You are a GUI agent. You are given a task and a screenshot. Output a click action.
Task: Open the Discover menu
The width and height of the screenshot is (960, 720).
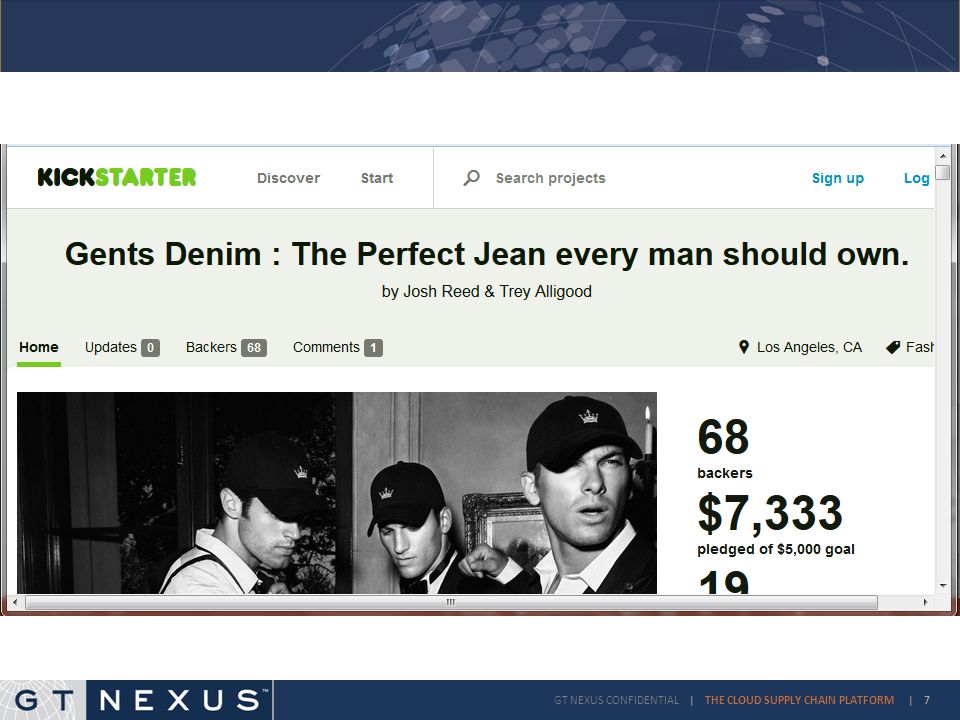[288, 178]
